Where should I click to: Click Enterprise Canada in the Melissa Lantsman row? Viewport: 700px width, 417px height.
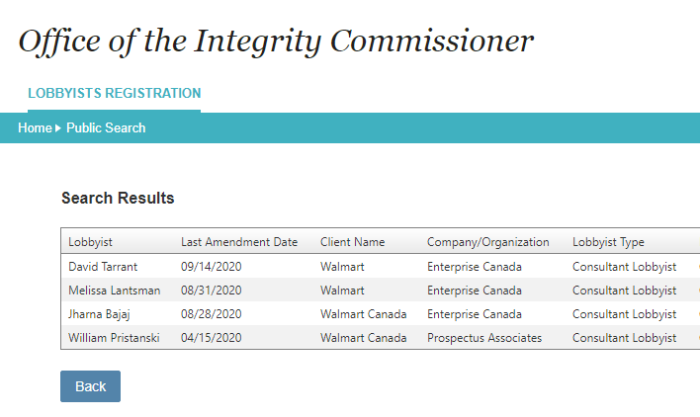coord(474,290)
